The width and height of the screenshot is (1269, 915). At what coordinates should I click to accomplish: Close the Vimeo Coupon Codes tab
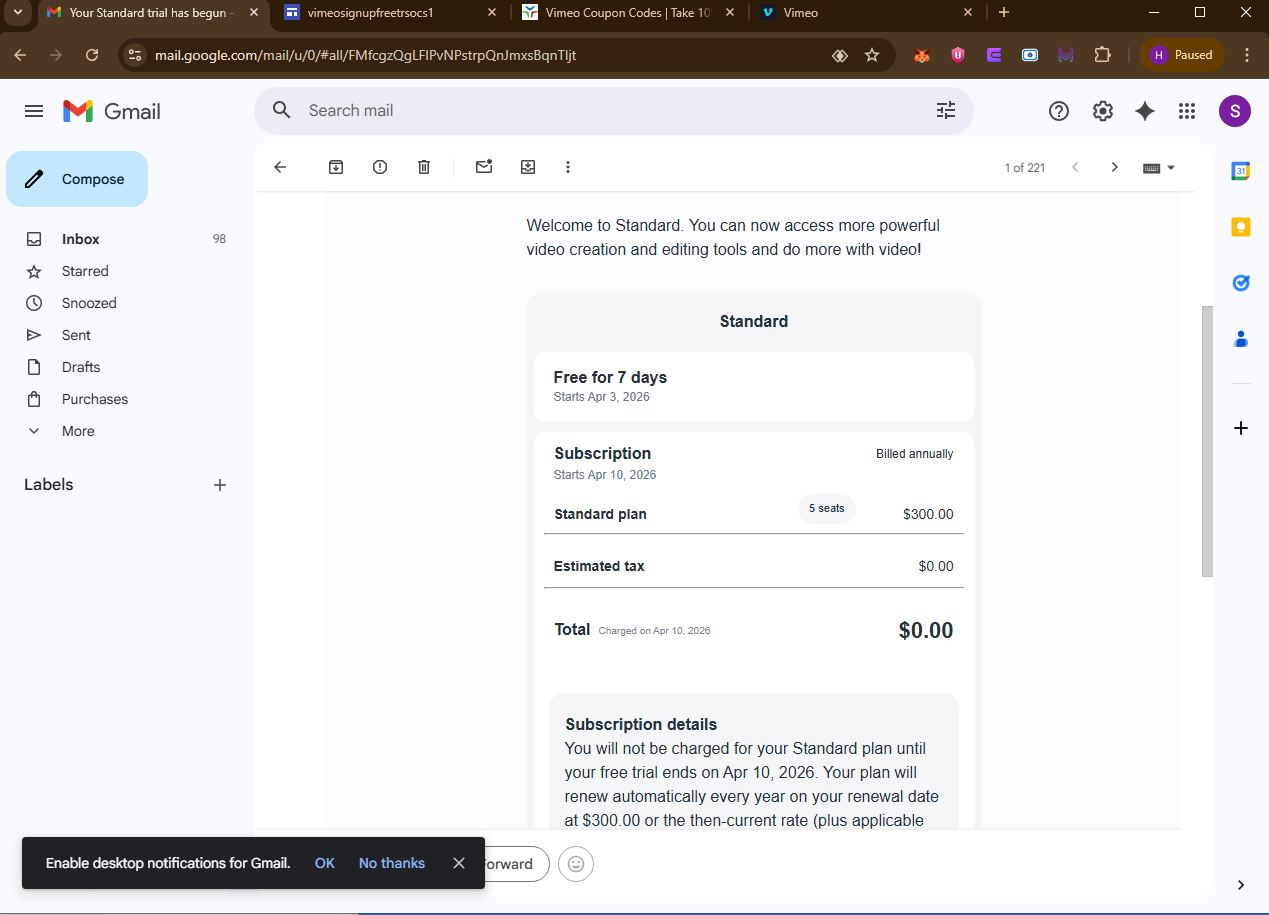(730, 13)
